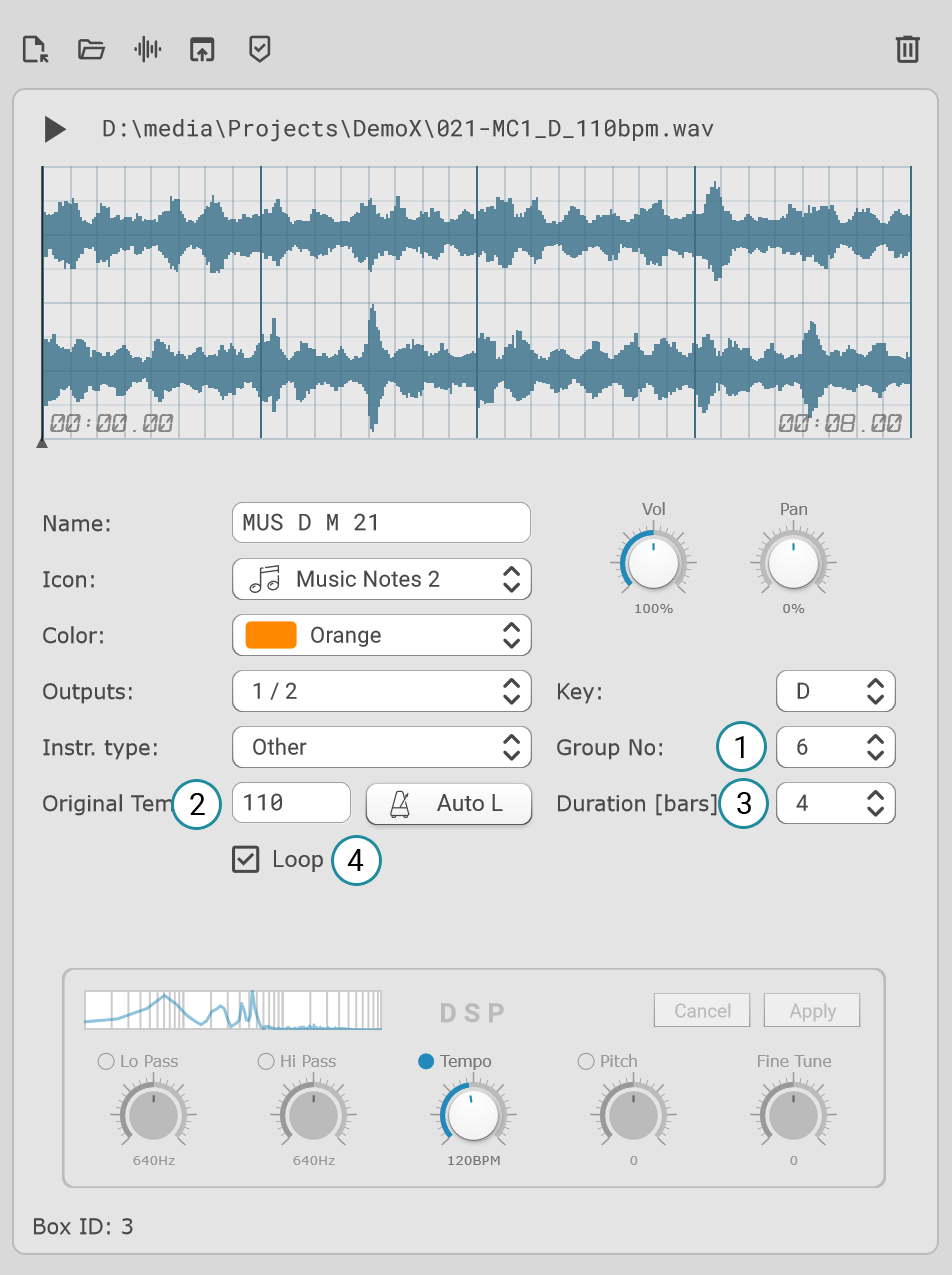952x1275 pixels.
Task: Click the Fine Tune knob
Action: pyautogui.click(x=794, y=1115)
